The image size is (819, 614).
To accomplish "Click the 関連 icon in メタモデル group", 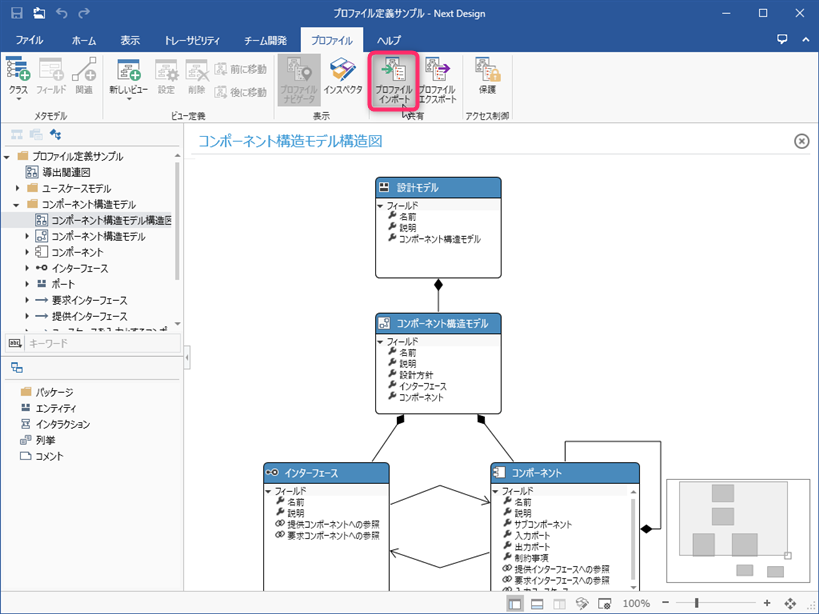I will tap(83, 75).
